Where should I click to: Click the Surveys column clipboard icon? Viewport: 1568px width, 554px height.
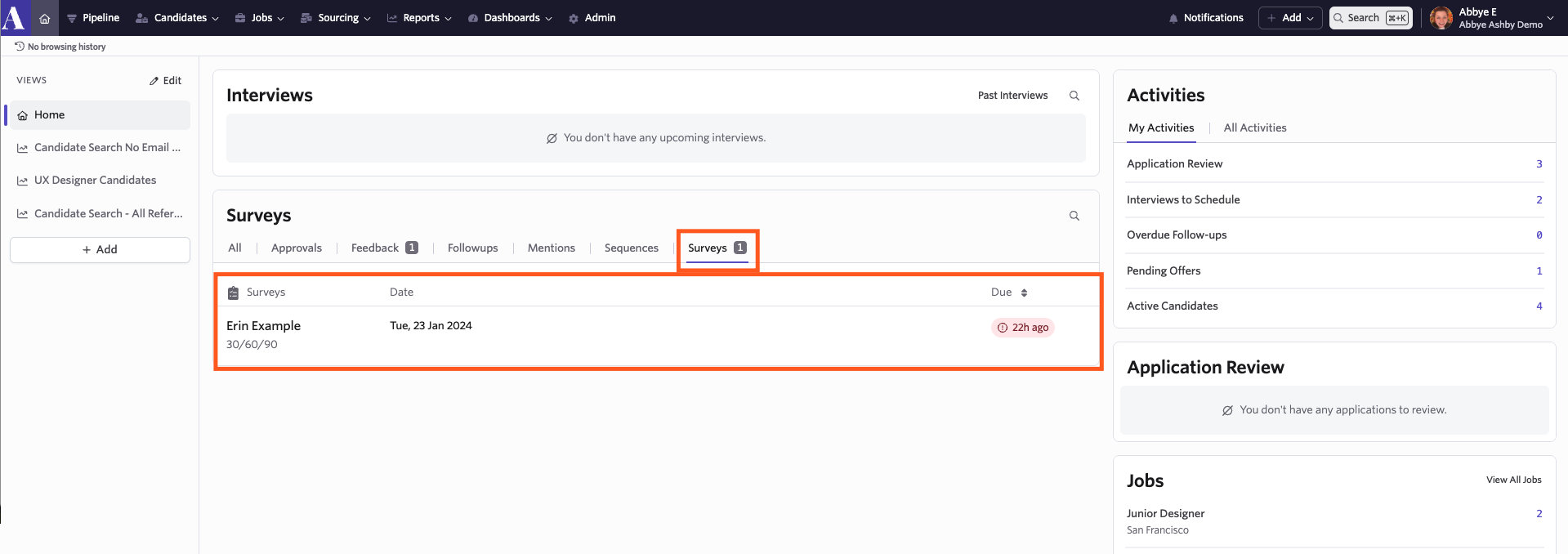coord(233,293)
